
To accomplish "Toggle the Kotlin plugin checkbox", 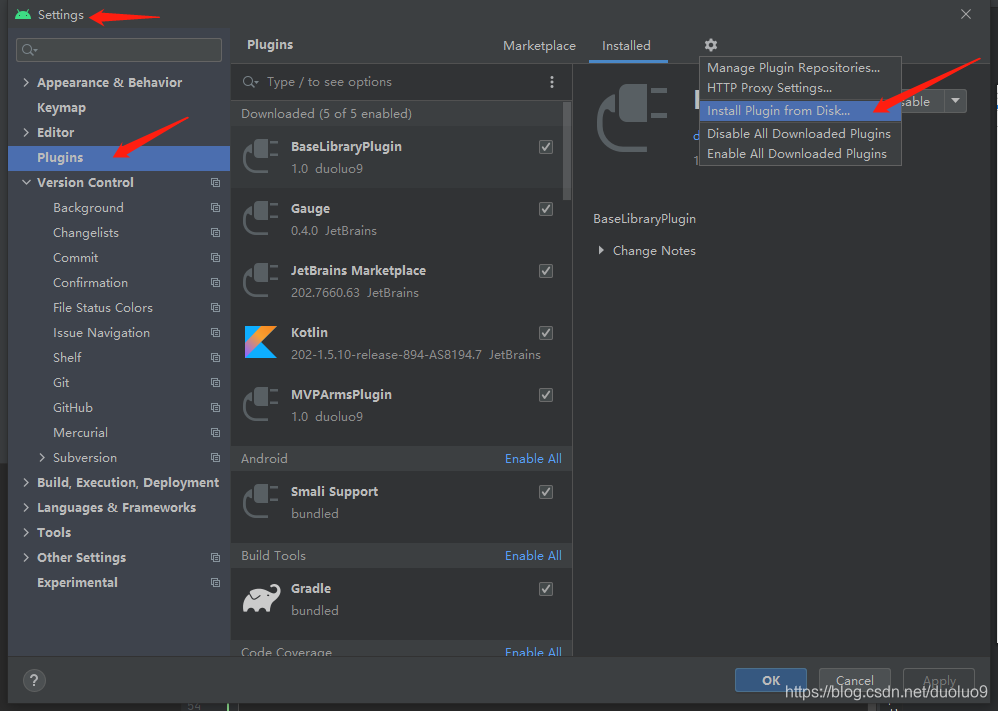I will pos(545,333).
